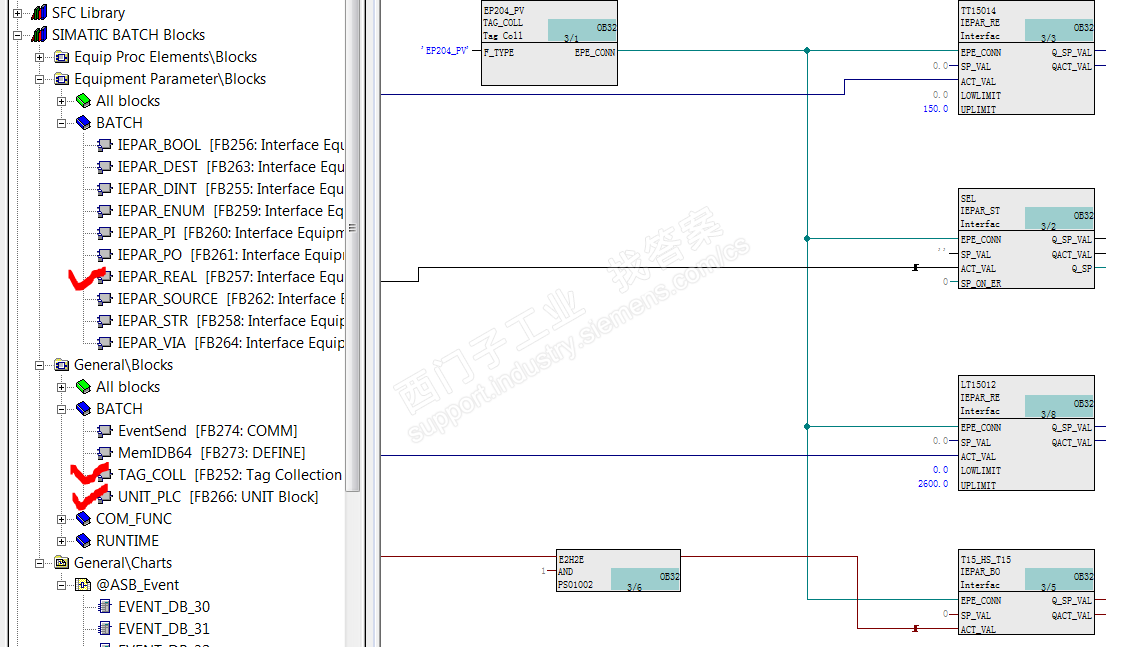Click the Equip Proc Elements folder icon
Screen dimensions: 1136x647
[62, 57]
